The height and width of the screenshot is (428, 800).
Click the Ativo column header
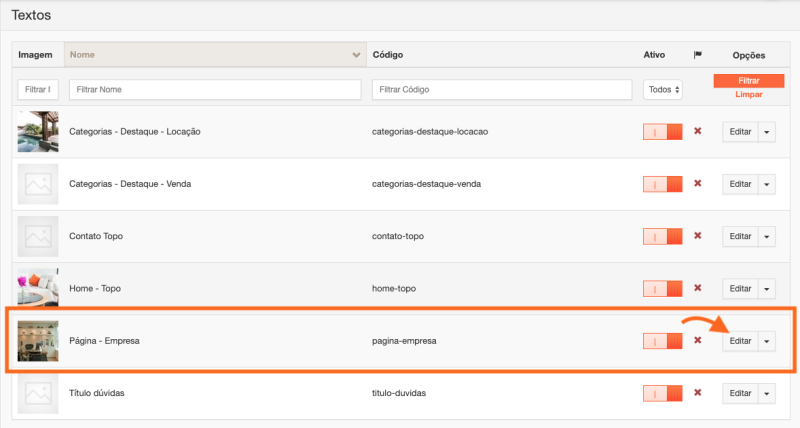(653, 54)
